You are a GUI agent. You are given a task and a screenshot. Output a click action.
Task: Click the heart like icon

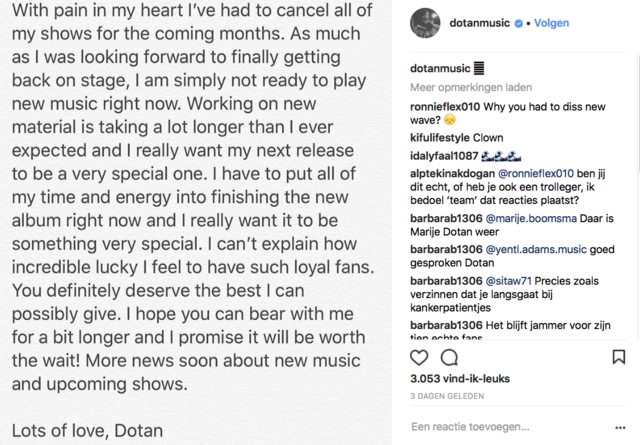422,357
